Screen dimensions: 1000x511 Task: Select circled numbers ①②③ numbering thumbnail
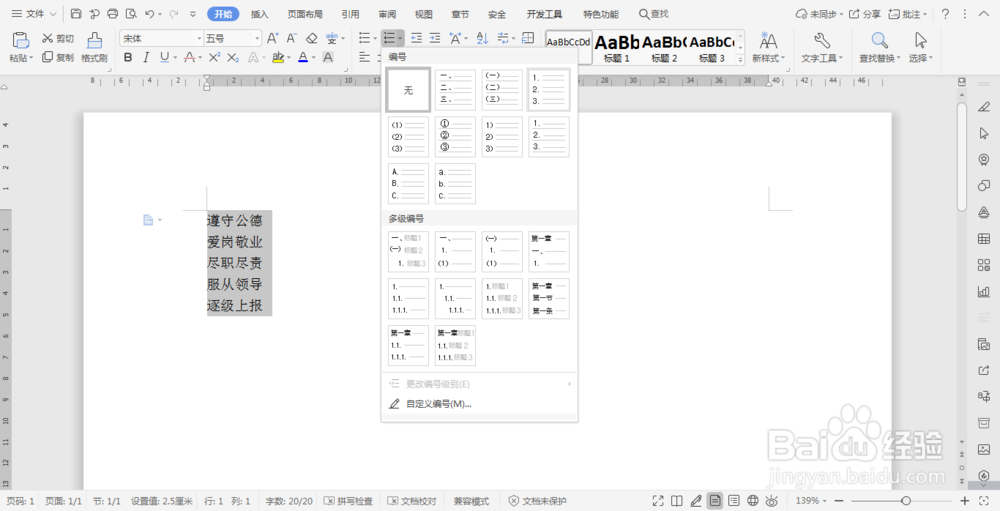(455, 137)
